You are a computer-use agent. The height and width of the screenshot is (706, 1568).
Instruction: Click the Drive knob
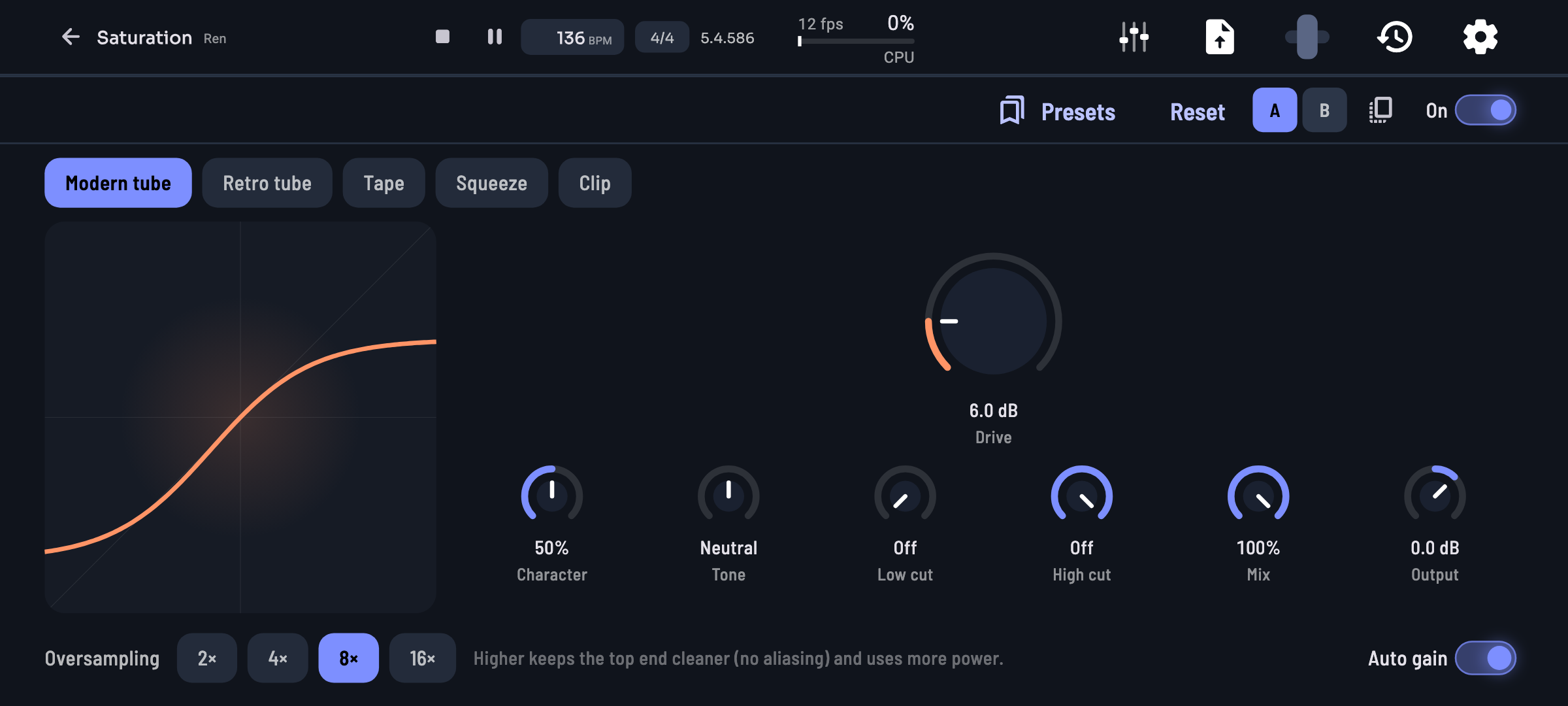pos(993,321)
